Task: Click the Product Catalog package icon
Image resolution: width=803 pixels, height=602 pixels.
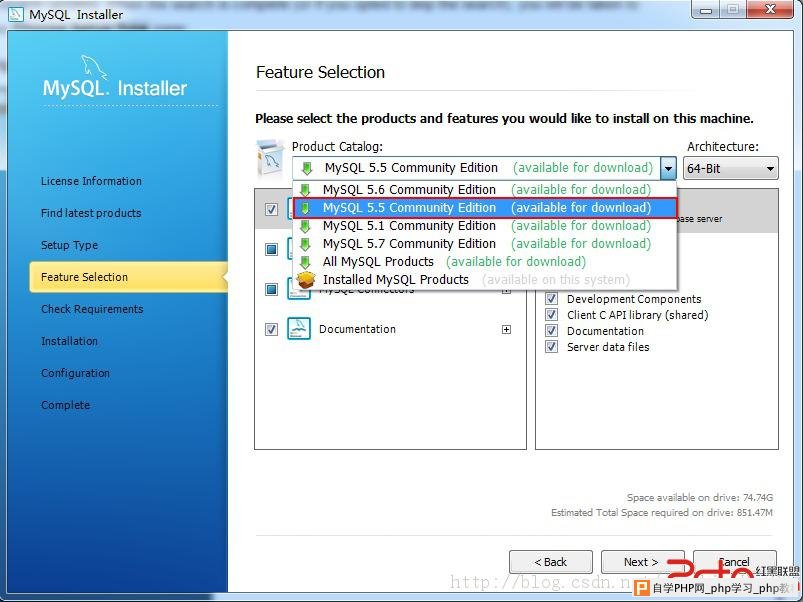Action: 270,158
